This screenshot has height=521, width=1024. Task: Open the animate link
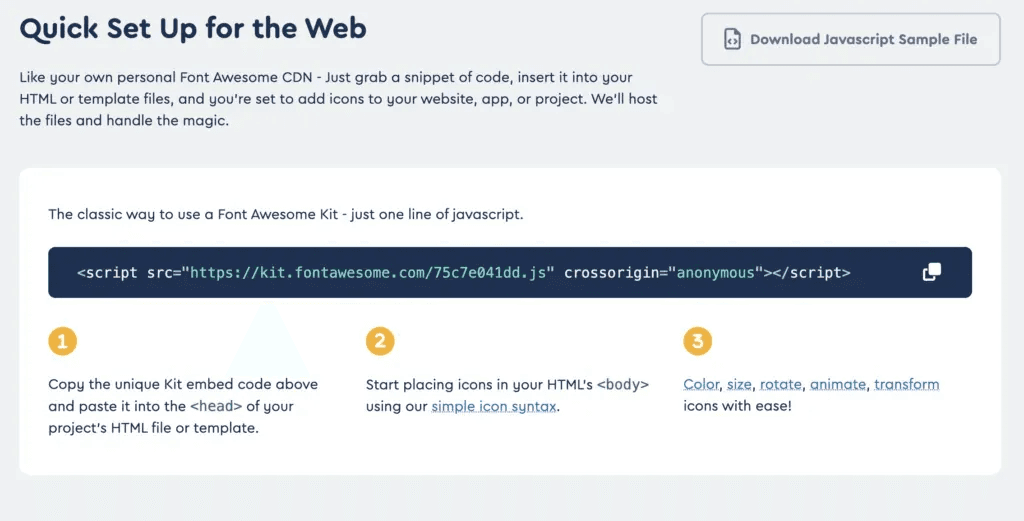click(838, 385)
